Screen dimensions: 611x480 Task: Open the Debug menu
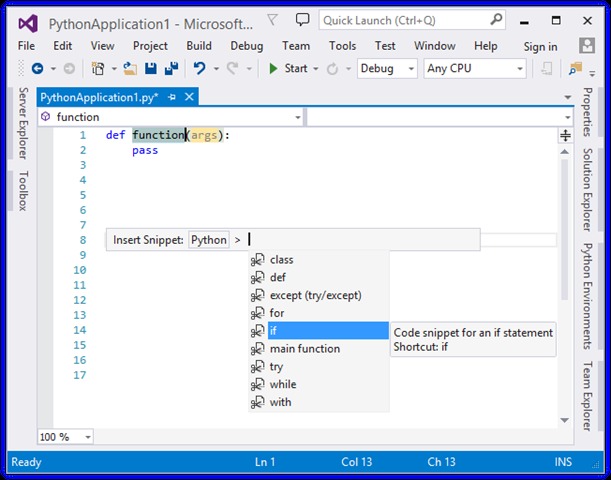pyautogui.click(x=246, y=46)
